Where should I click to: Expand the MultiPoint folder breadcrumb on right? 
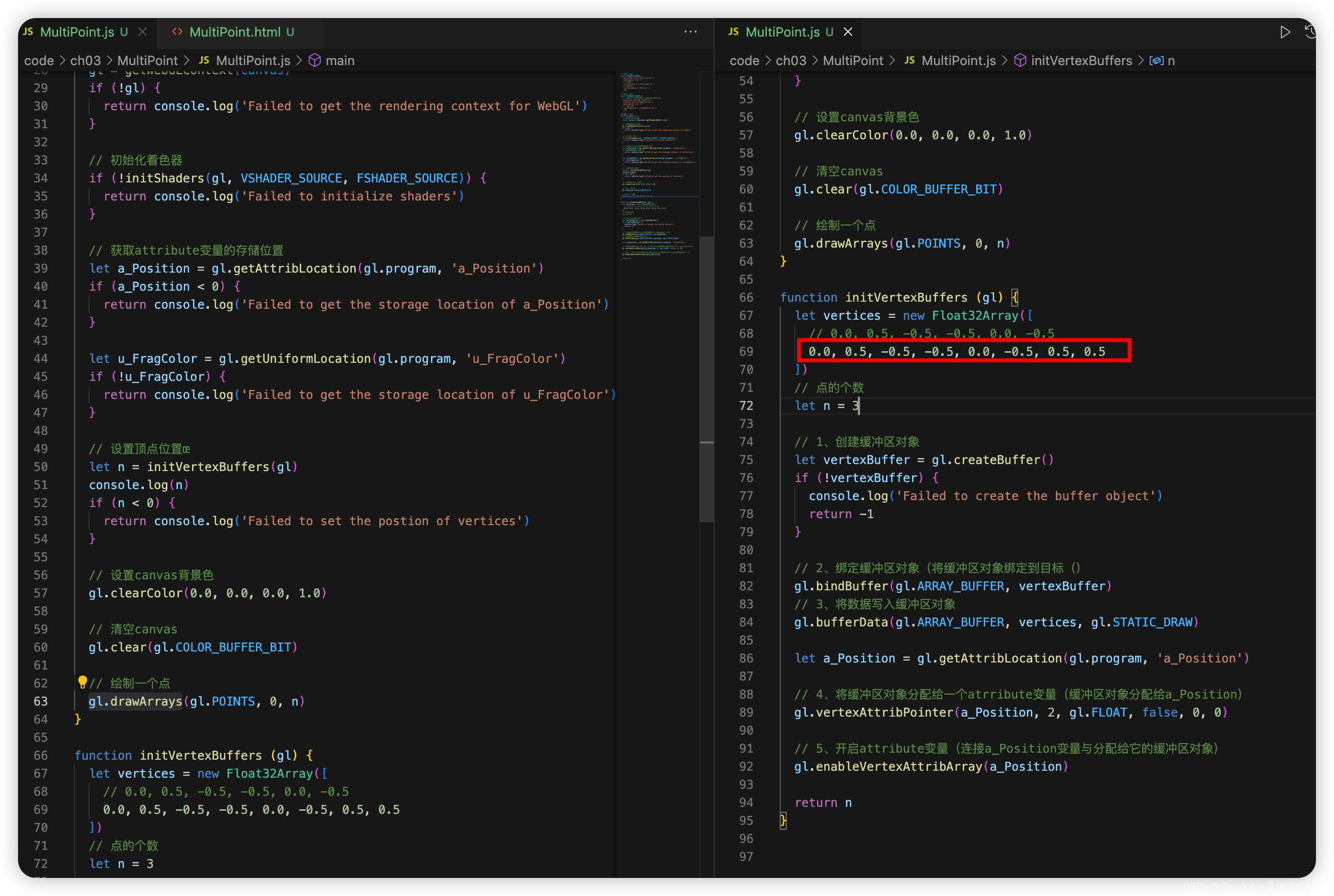pos(852,61)
